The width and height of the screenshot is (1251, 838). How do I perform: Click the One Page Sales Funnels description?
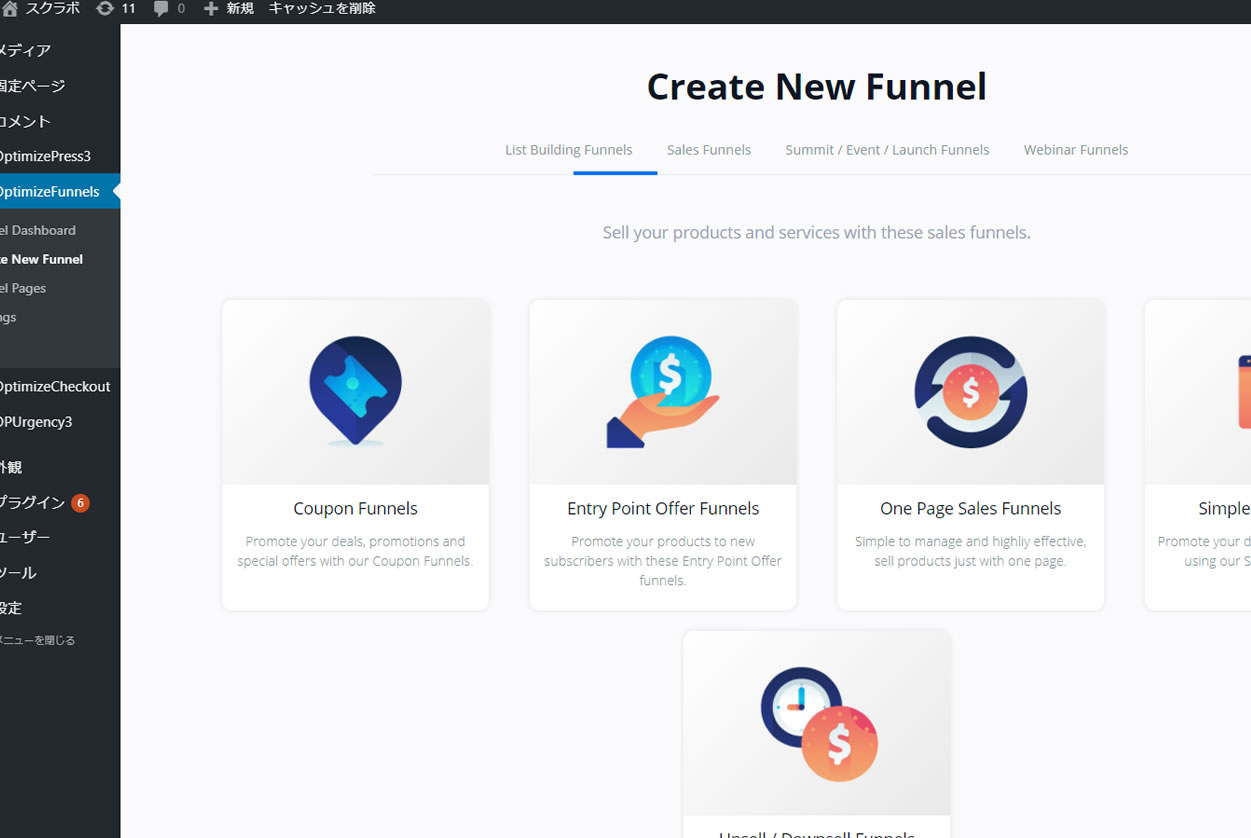coord(970,551)
